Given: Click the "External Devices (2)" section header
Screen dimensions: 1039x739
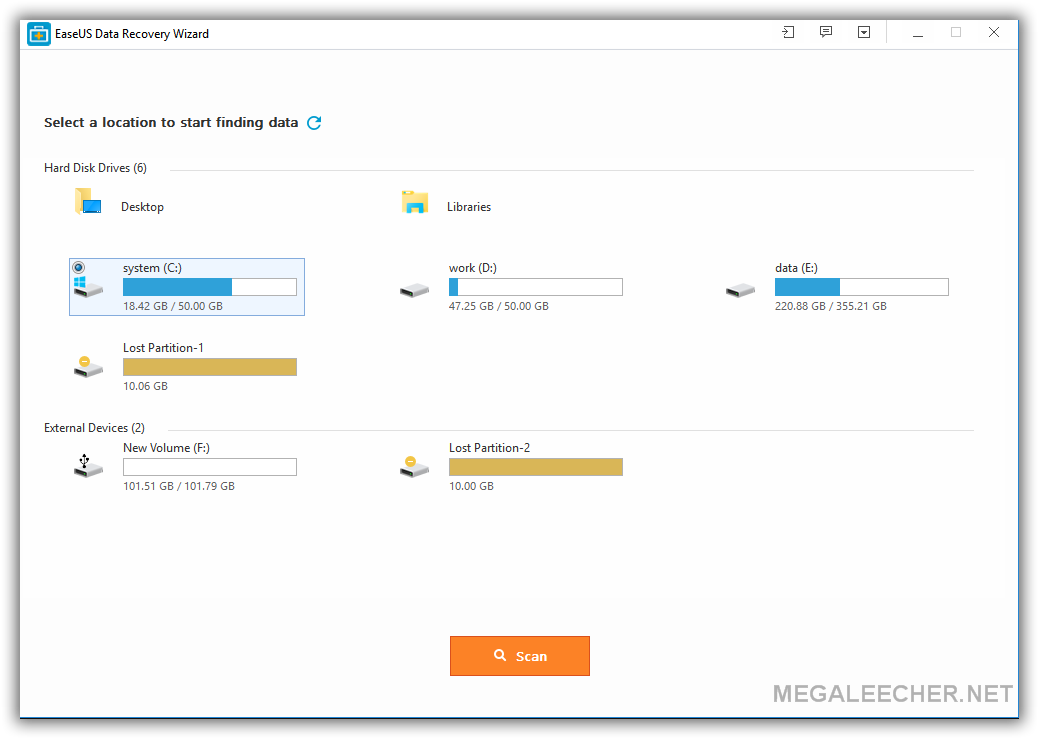Looking at the screenshot, I should click(94, 428).
